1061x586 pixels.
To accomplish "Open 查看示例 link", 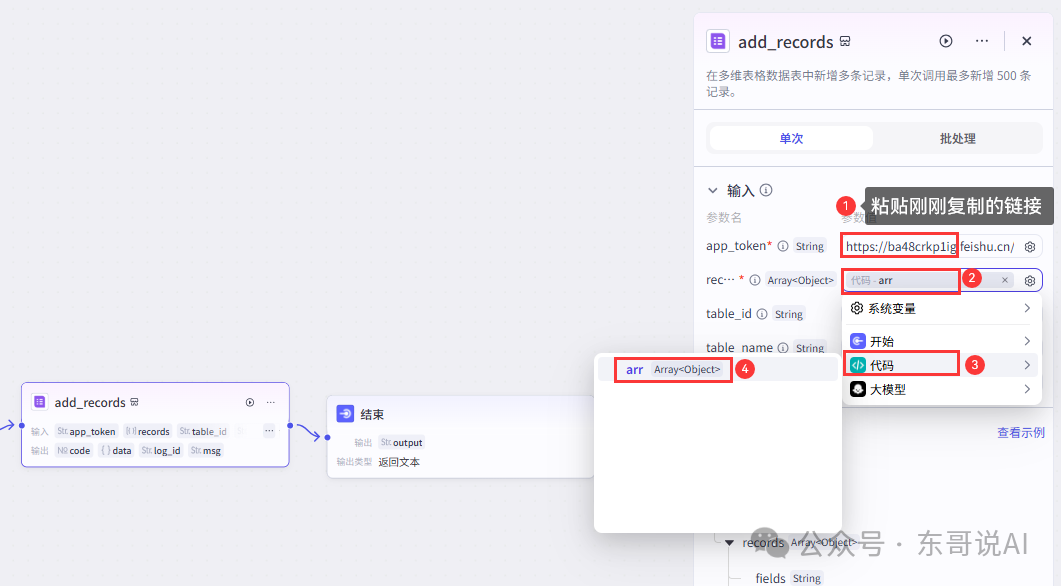I will point(1020,433).
